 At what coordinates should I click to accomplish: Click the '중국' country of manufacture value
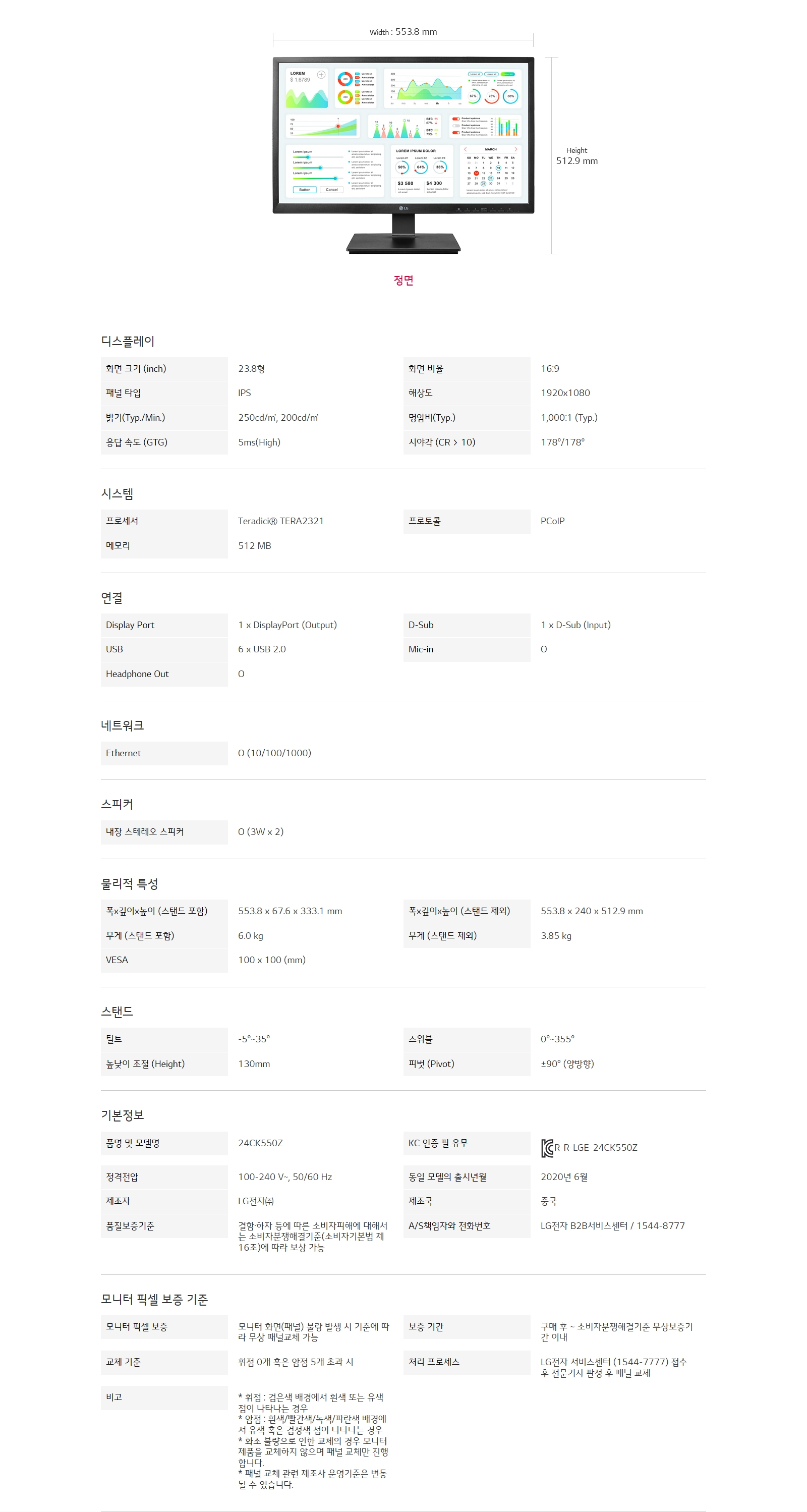(548, 1202)
